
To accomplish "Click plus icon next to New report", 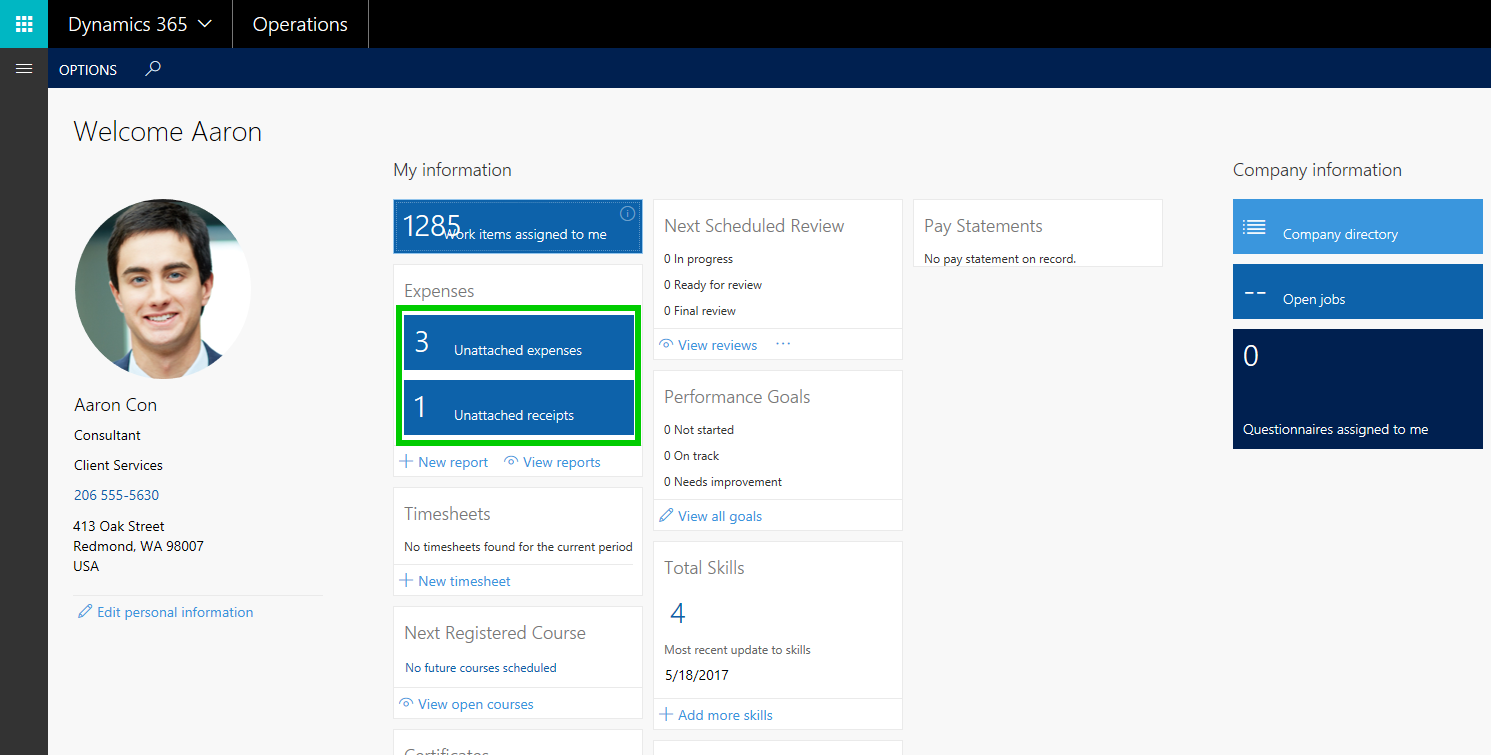I will 406,462.
